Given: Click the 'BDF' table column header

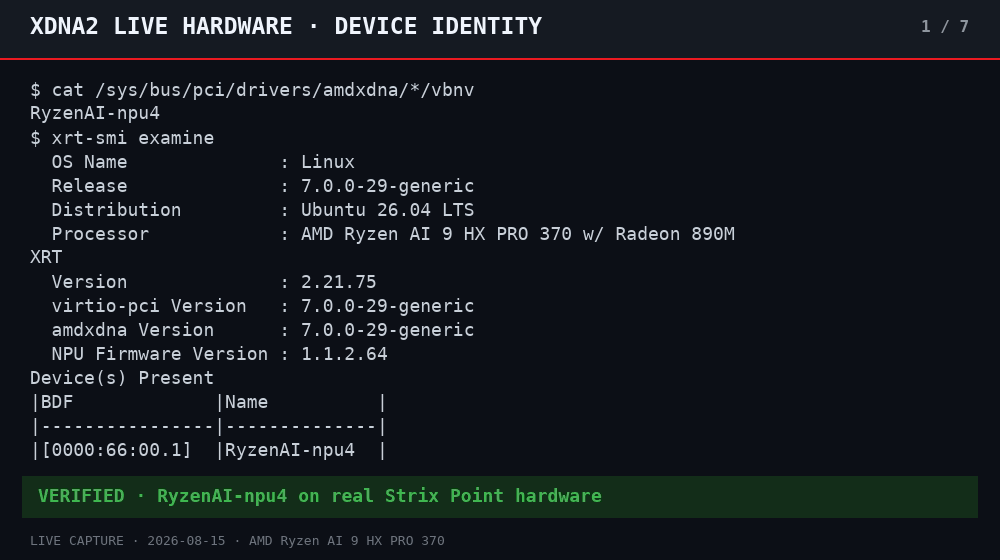Looking at the screenshot, I should (57, 402).
